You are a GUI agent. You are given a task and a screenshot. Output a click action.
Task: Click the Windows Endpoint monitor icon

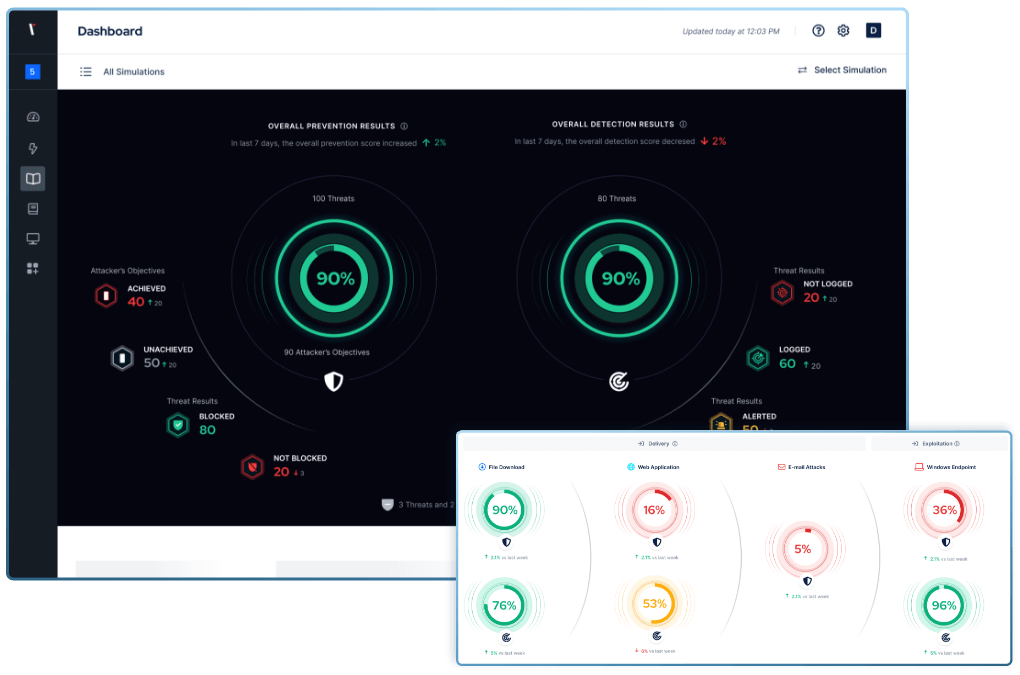point(920,467)
